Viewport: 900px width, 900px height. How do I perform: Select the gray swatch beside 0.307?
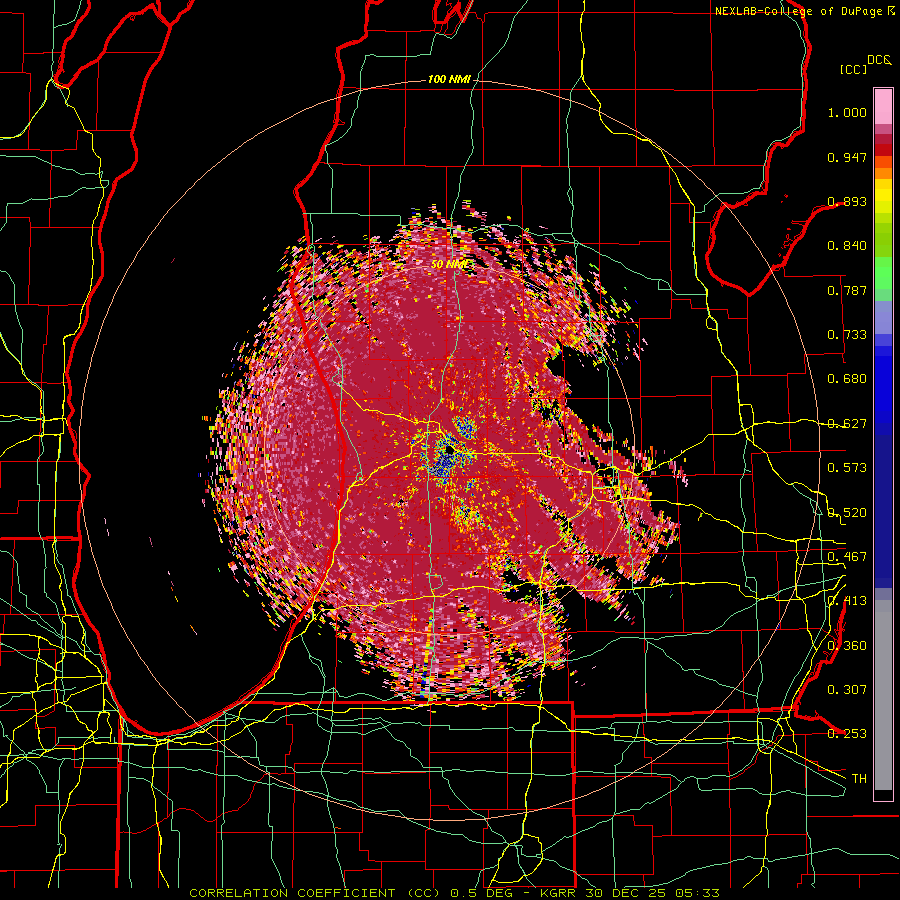[x=883, y=695]
